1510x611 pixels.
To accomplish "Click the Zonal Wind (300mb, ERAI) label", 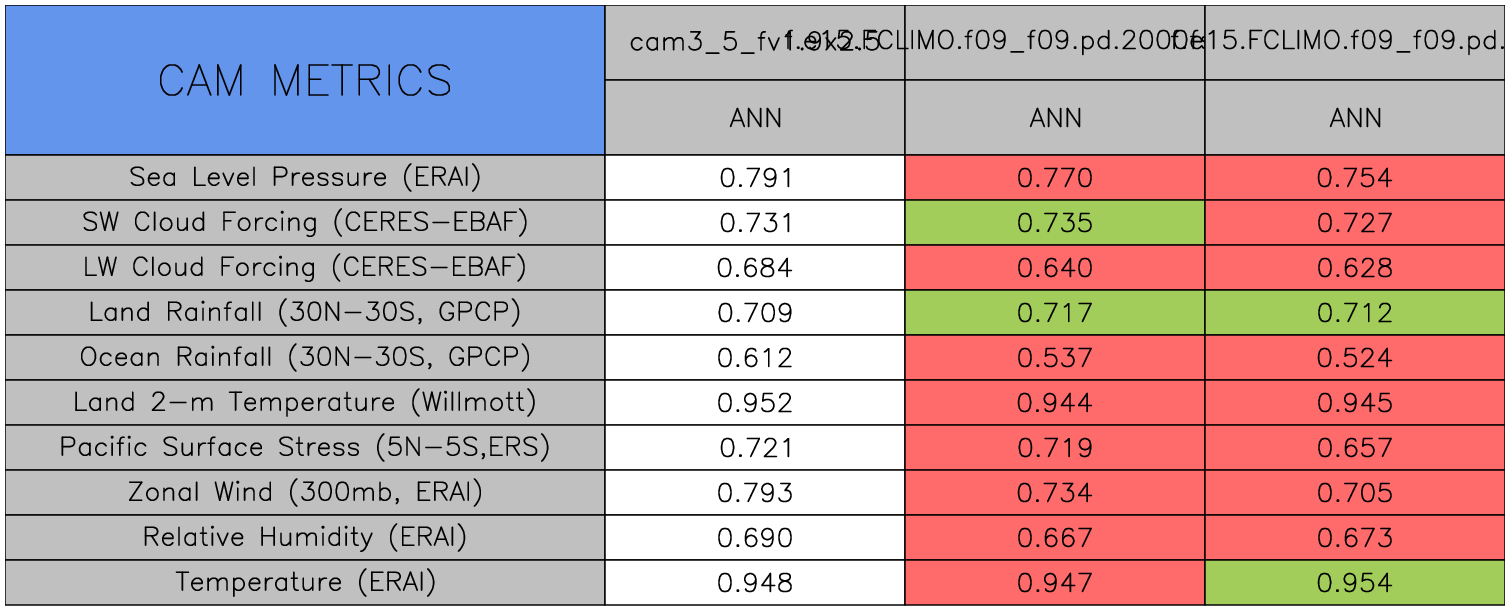I will pyautogui.click(x=305, y=493).
